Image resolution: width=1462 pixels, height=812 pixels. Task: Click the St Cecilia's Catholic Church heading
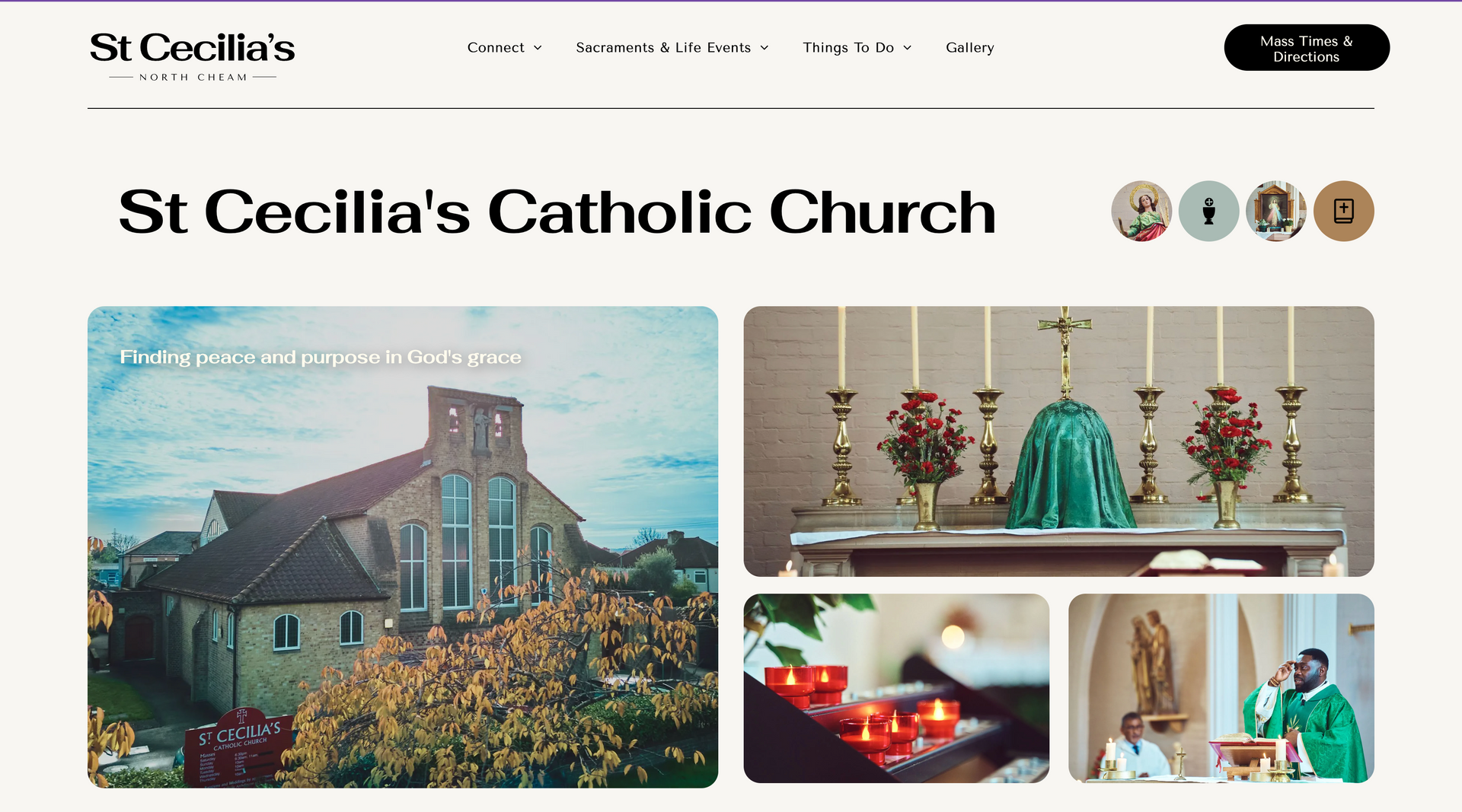(x=557, y=212)
